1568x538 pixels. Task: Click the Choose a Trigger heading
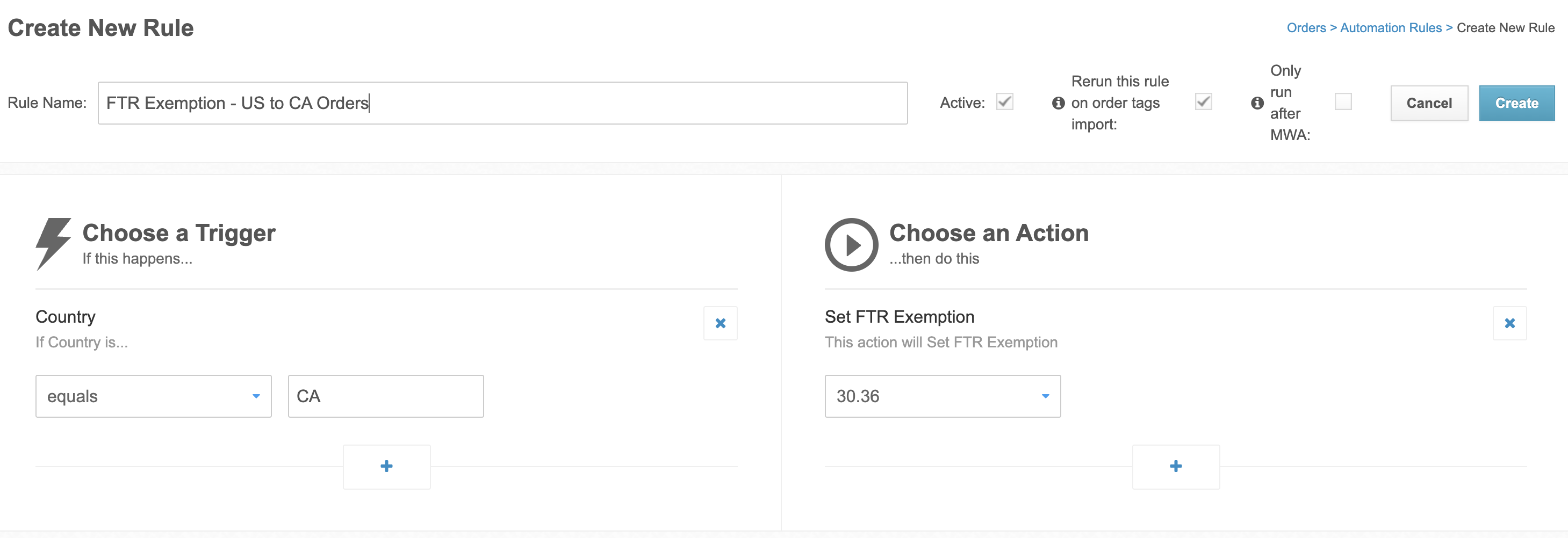coord(179,233)
